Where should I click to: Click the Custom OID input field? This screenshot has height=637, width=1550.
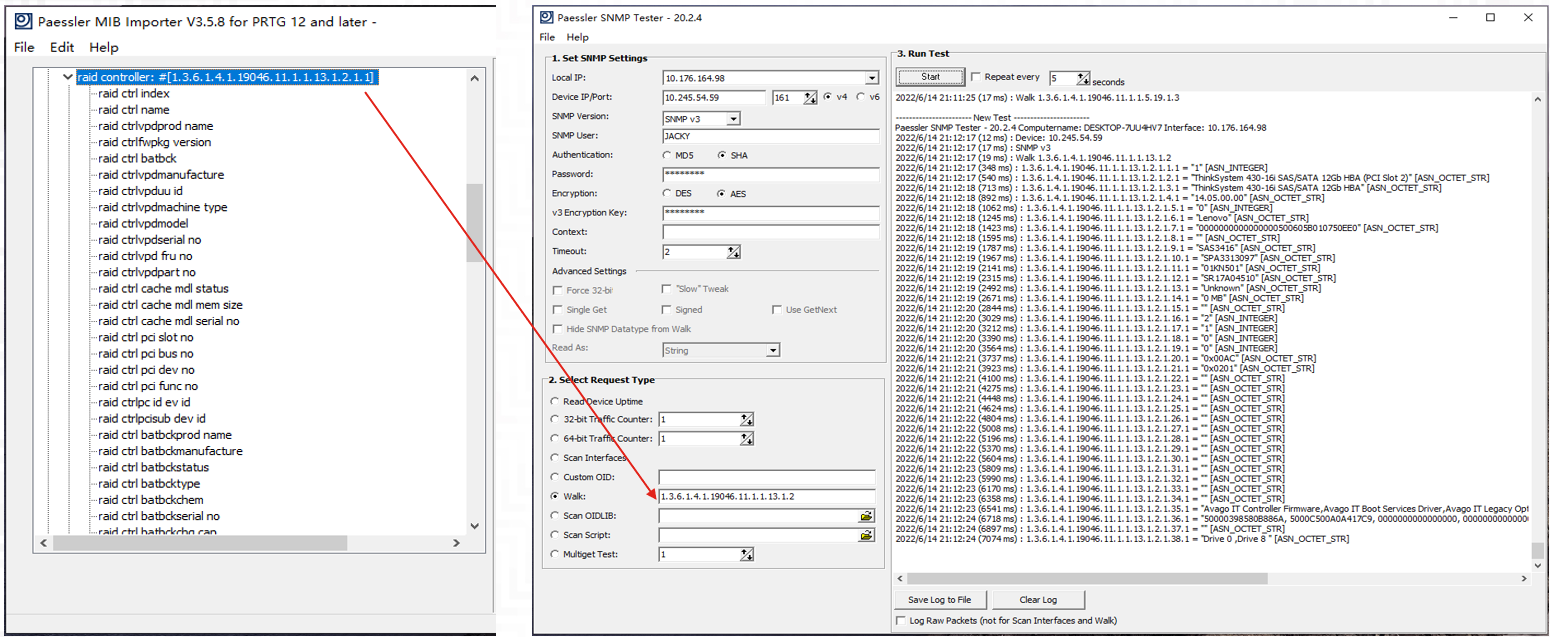tap(767, 477)
